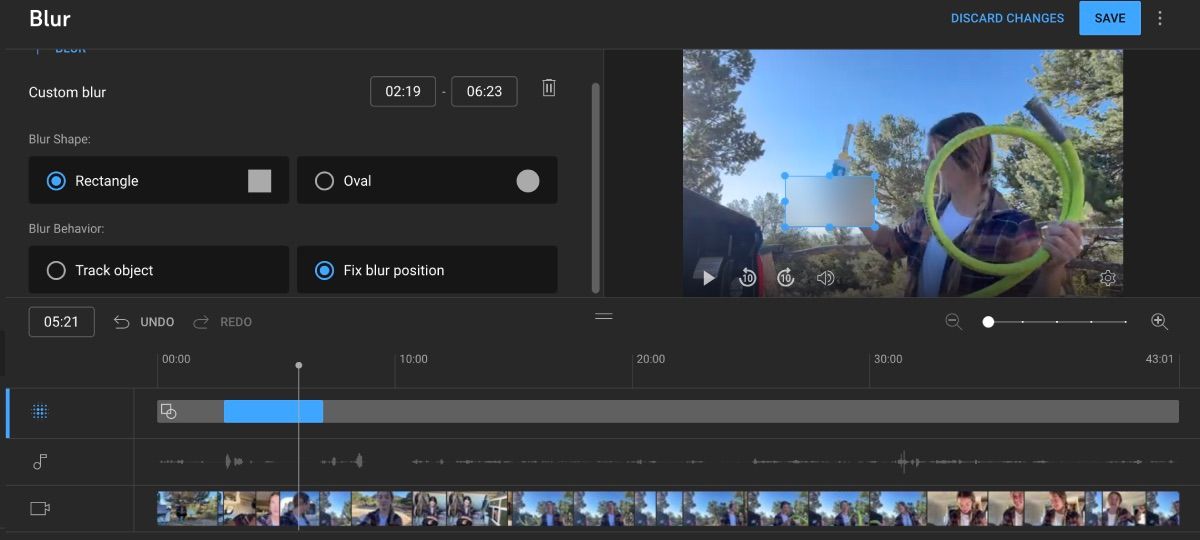Open the more options menu
This screenshot has height=540, width=1200.
pyautogui.click(x=1160, y=18)
